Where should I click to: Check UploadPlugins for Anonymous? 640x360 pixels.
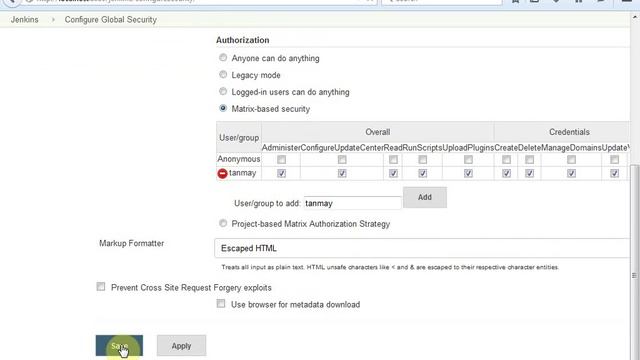click(x=468, y=160)
